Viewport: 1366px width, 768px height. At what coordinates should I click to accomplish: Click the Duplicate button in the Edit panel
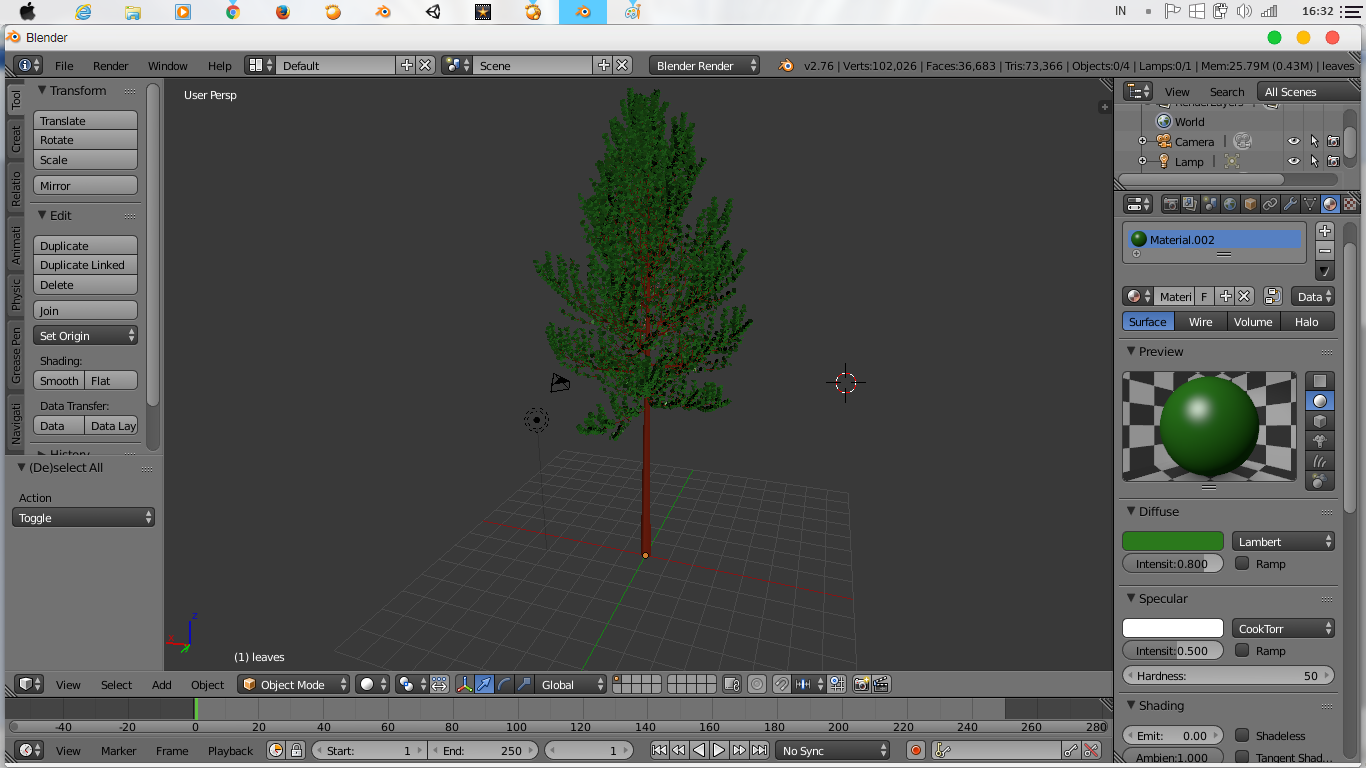point(85,245)
